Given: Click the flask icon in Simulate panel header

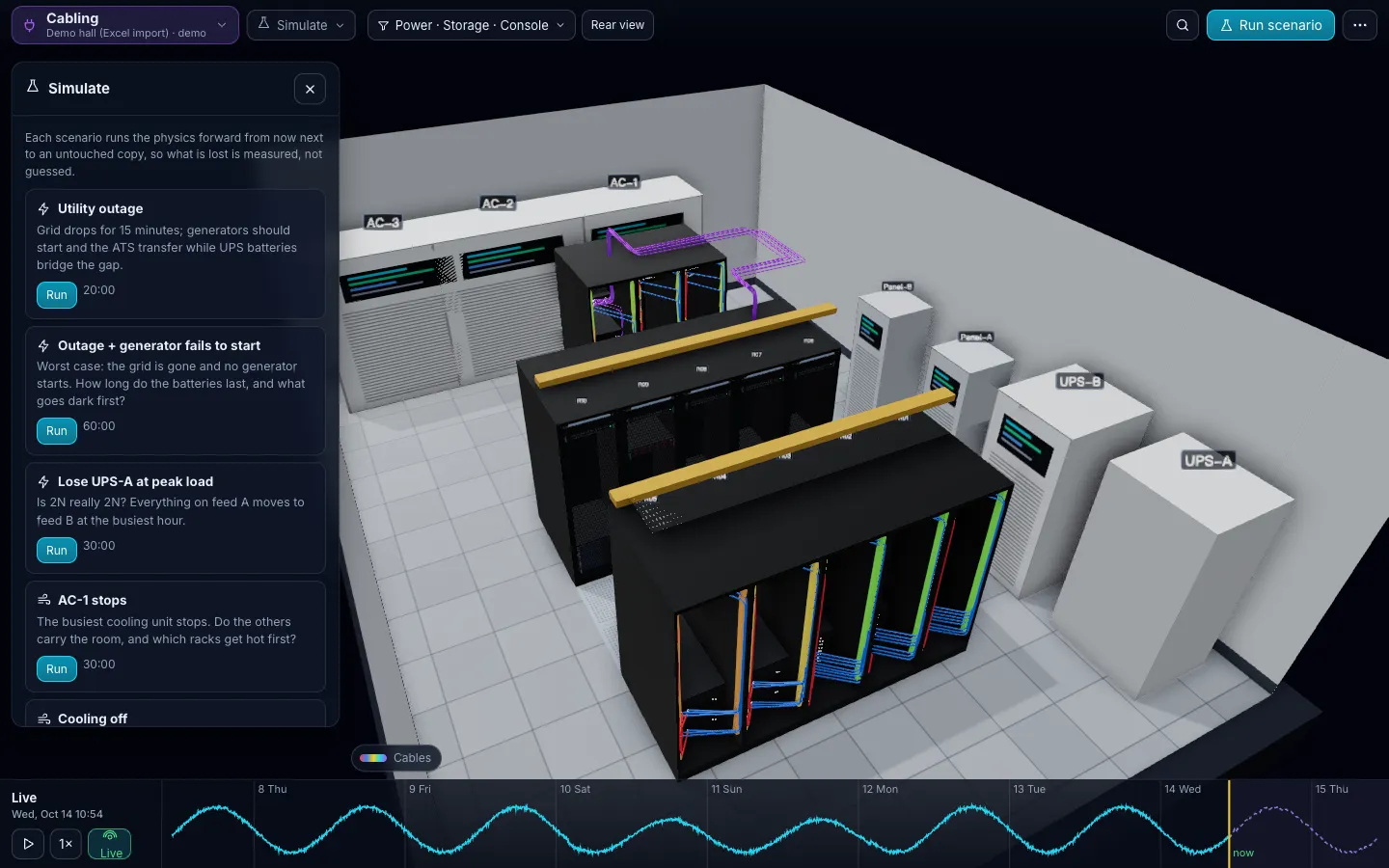Looking at the screenshot, I should [33, 87].
